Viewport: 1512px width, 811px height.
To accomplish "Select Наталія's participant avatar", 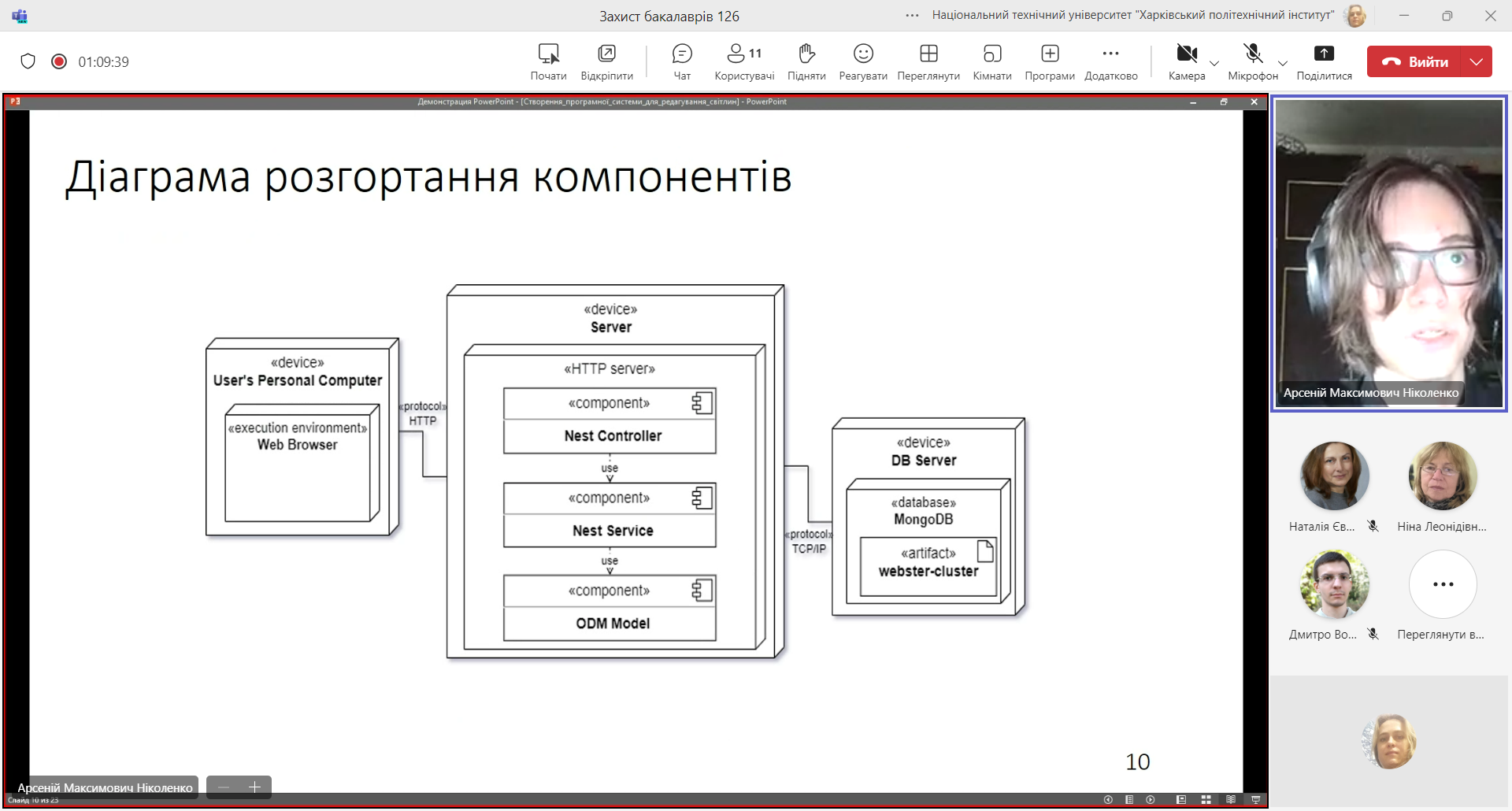I will pyautogui.click(x=1334, y=476).
